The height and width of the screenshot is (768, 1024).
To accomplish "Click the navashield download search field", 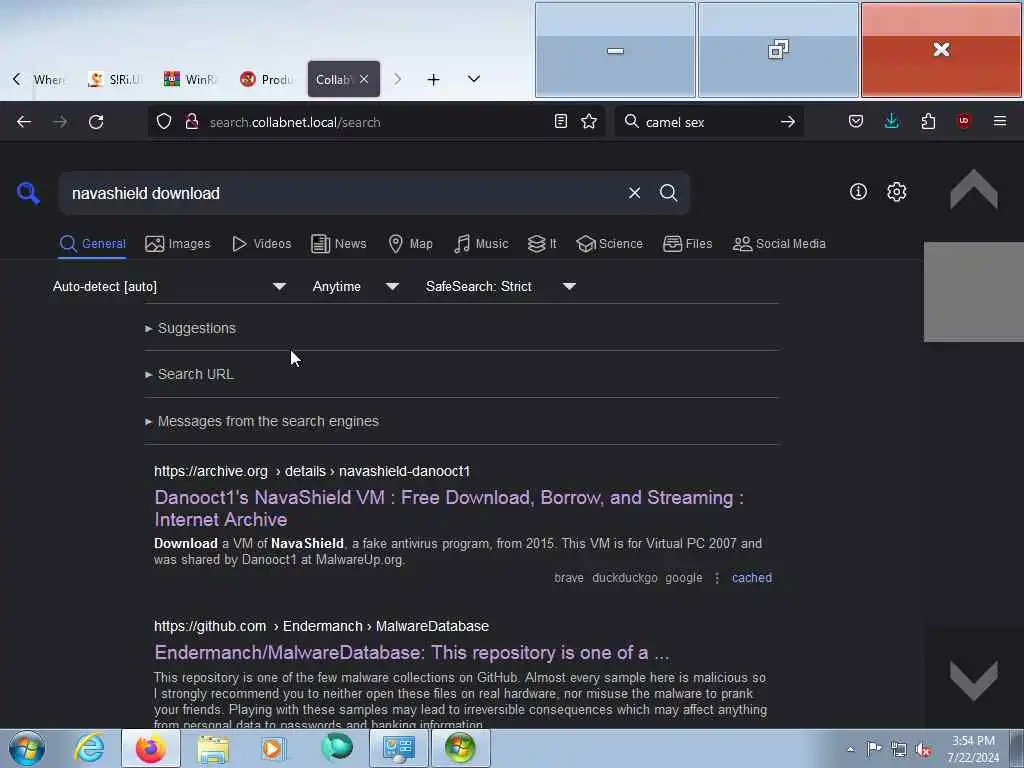I will (340, 193).
